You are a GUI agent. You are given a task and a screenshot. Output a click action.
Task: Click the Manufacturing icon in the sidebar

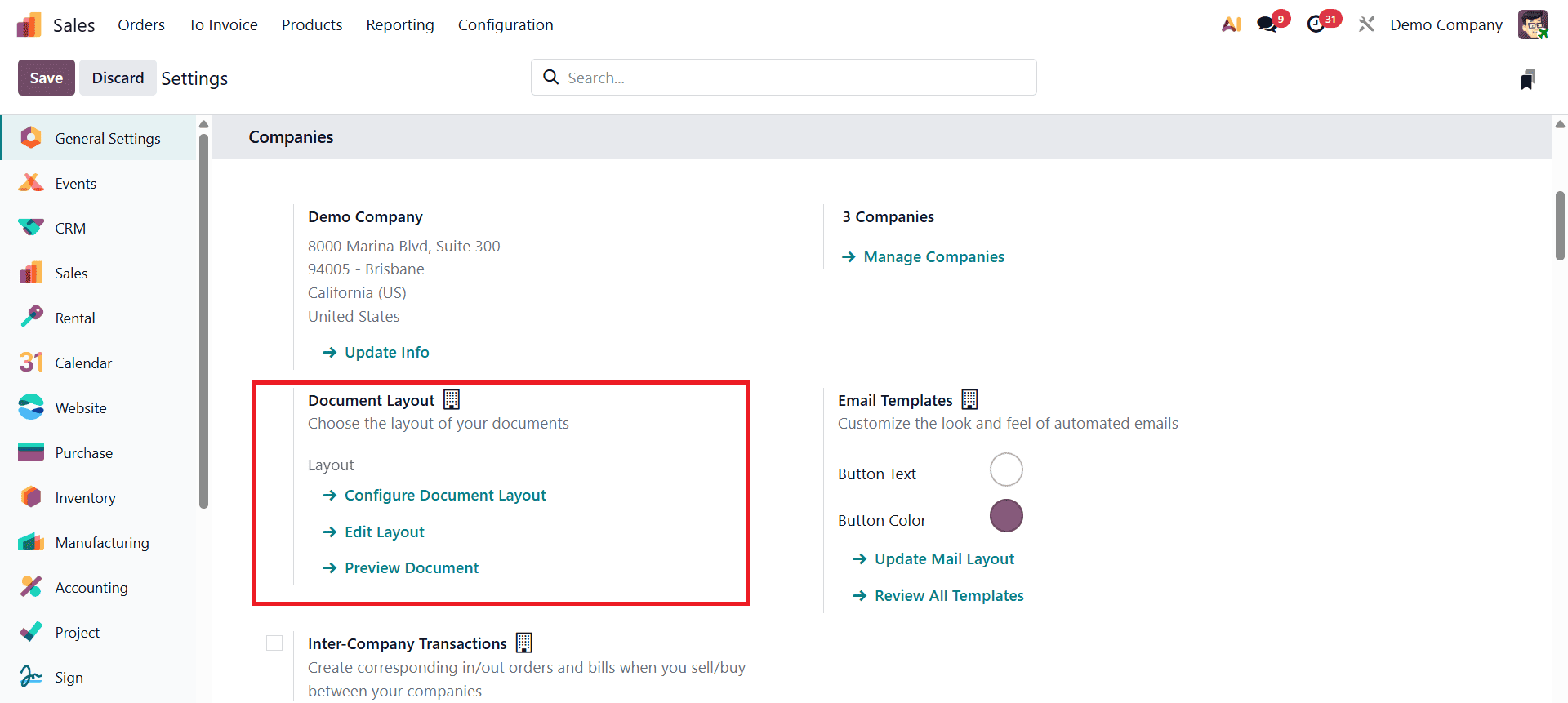[30, 541]
